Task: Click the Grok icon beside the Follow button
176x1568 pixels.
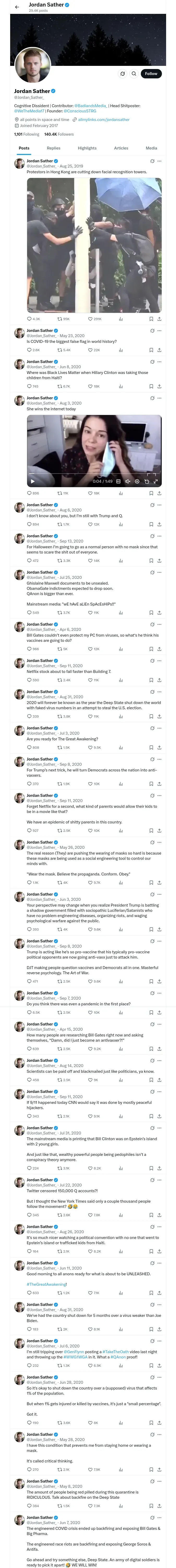Action: click(x=122, y=74)
